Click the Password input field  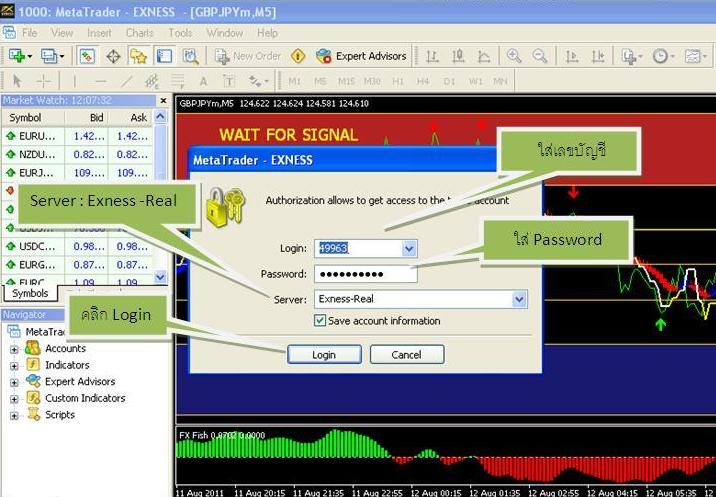(x=366, y=274)
